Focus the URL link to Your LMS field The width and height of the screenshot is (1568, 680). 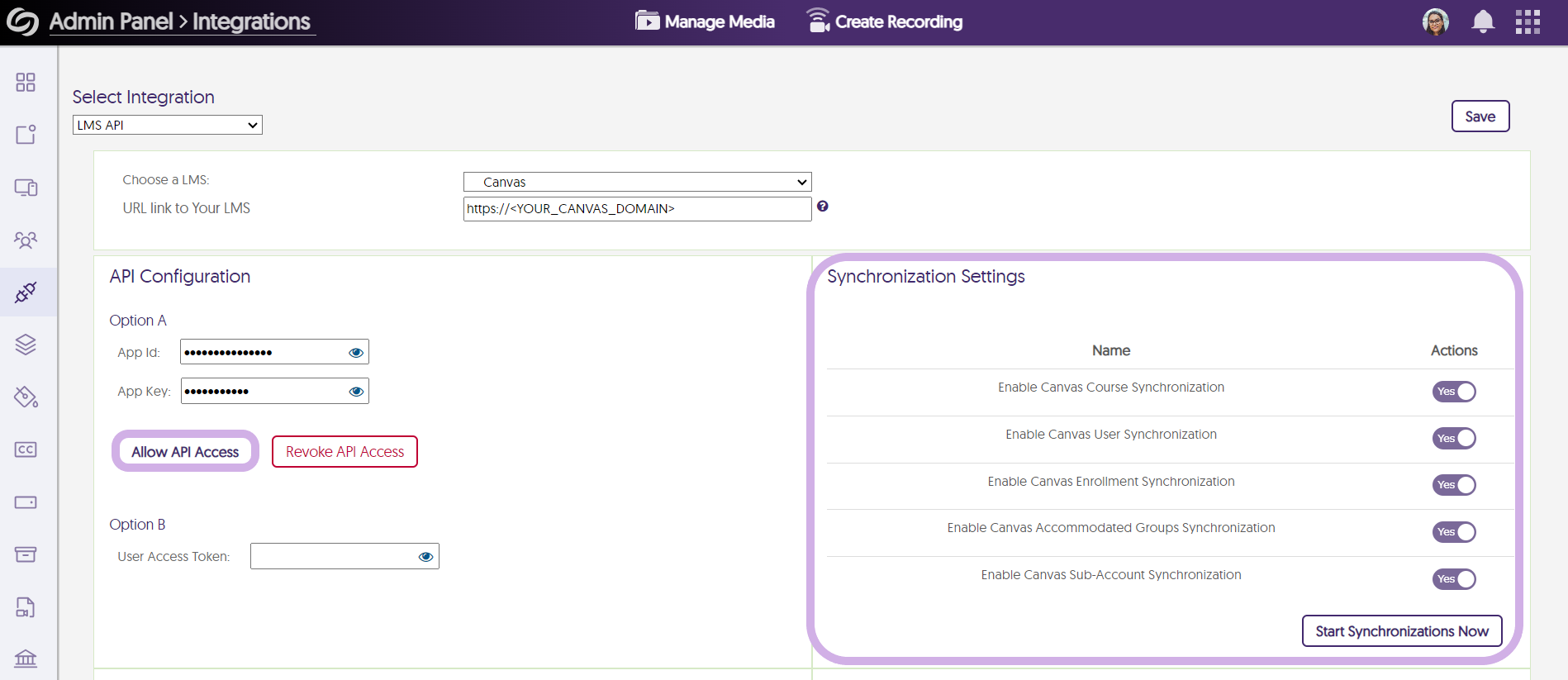click(x=638, y=209)
